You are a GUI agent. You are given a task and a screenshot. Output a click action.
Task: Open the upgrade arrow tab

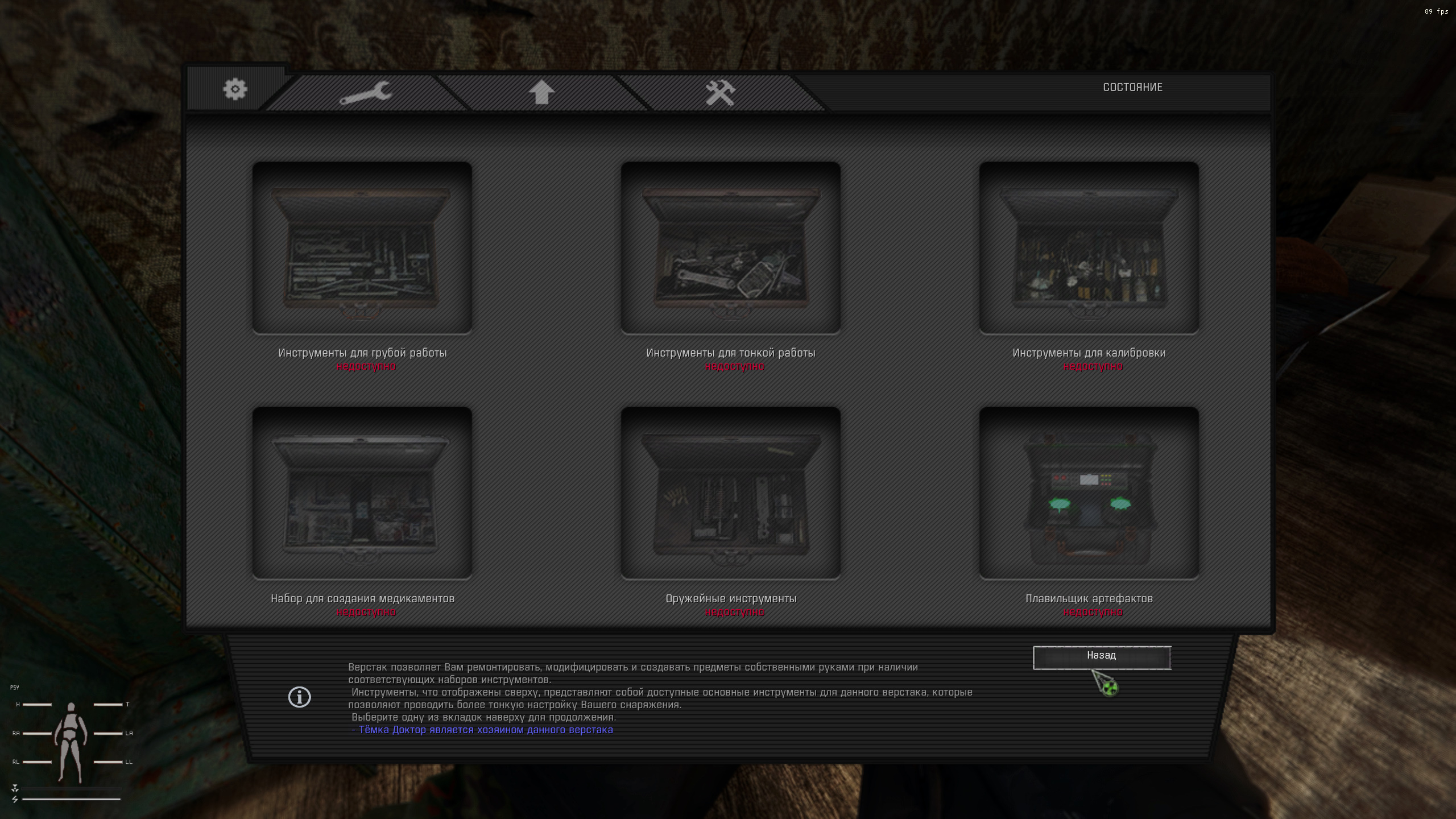pyautogui.click(x=541, y=92)
